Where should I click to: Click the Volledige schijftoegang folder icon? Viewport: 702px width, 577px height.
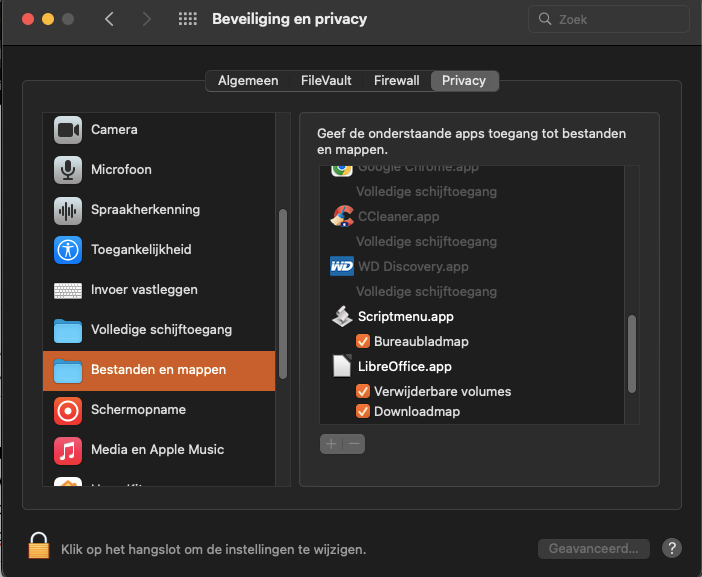pos(68,330)
